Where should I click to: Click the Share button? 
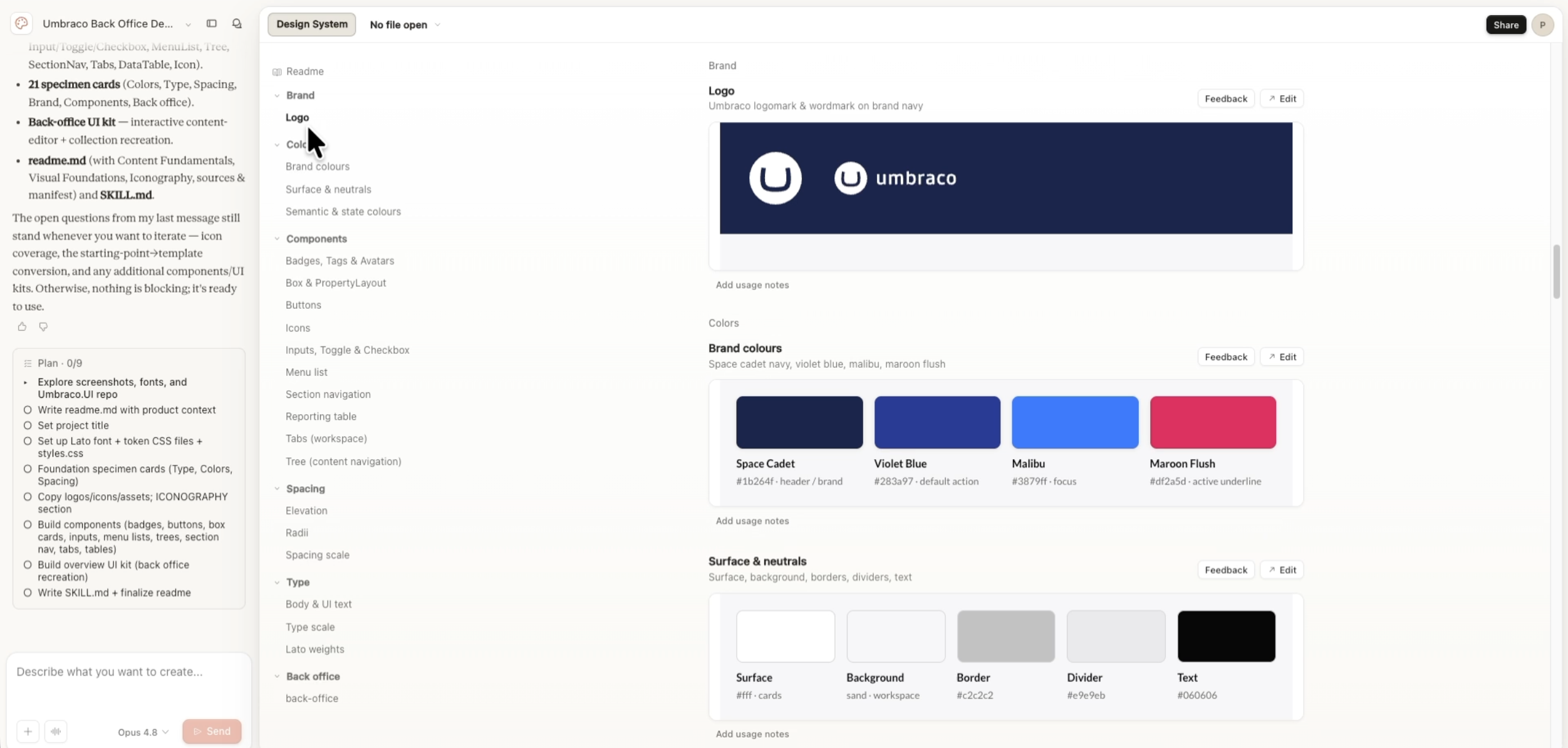point(1506,25)
